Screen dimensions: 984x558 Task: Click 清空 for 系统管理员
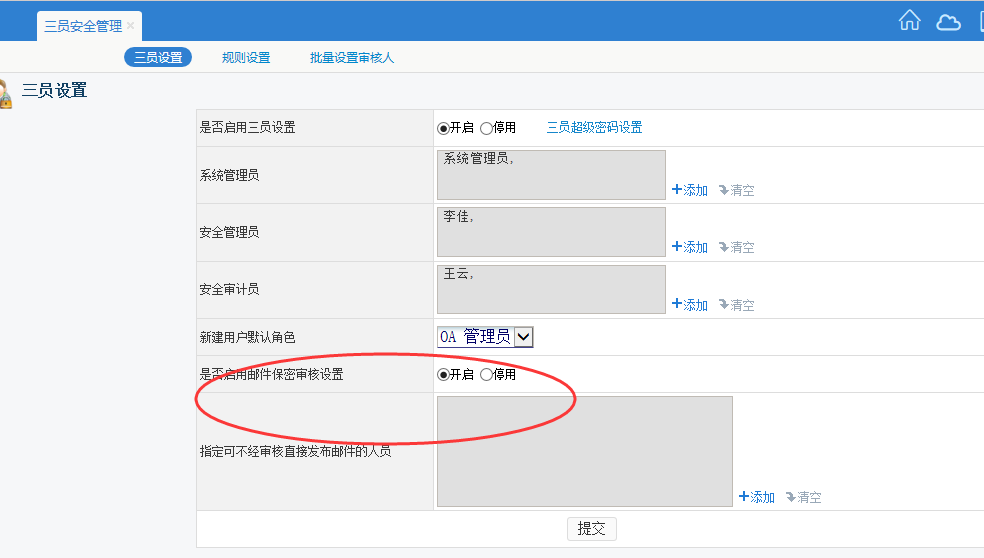(x=737, y=190)
